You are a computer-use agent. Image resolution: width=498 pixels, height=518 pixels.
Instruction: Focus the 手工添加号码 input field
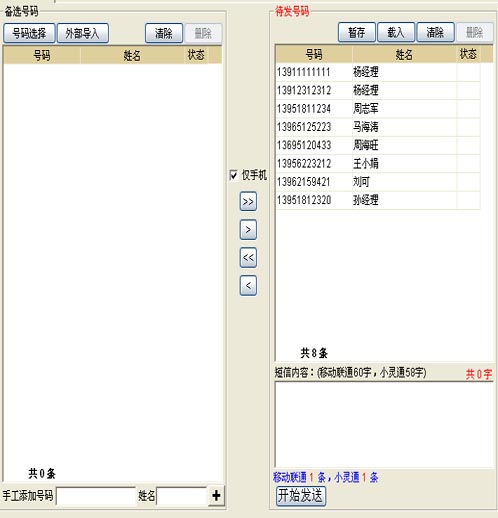96,496
